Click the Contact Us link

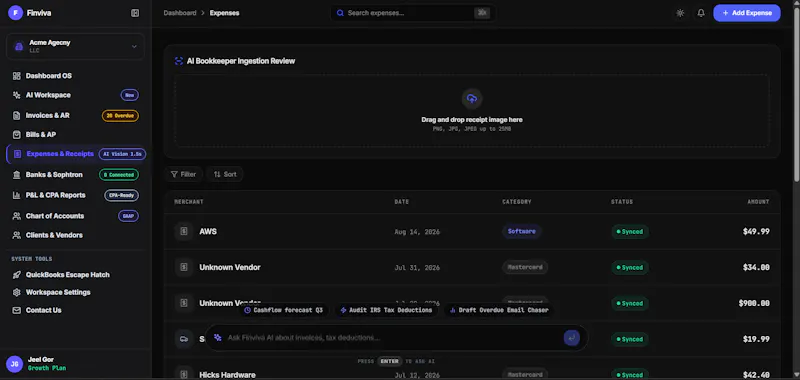click(43, 310)
